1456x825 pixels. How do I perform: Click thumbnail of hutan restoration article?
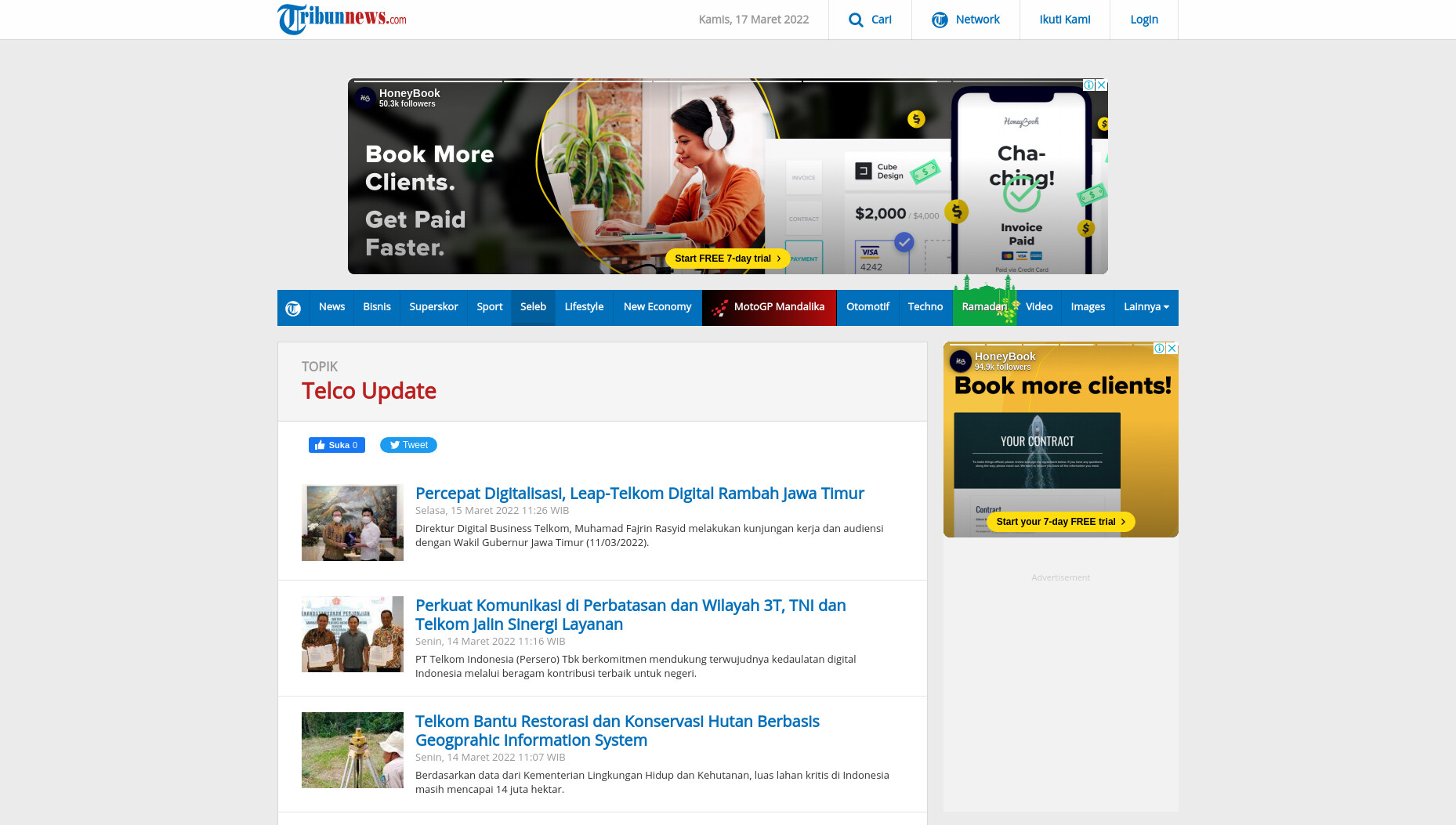pyautogui.click(x=353, y=751)
